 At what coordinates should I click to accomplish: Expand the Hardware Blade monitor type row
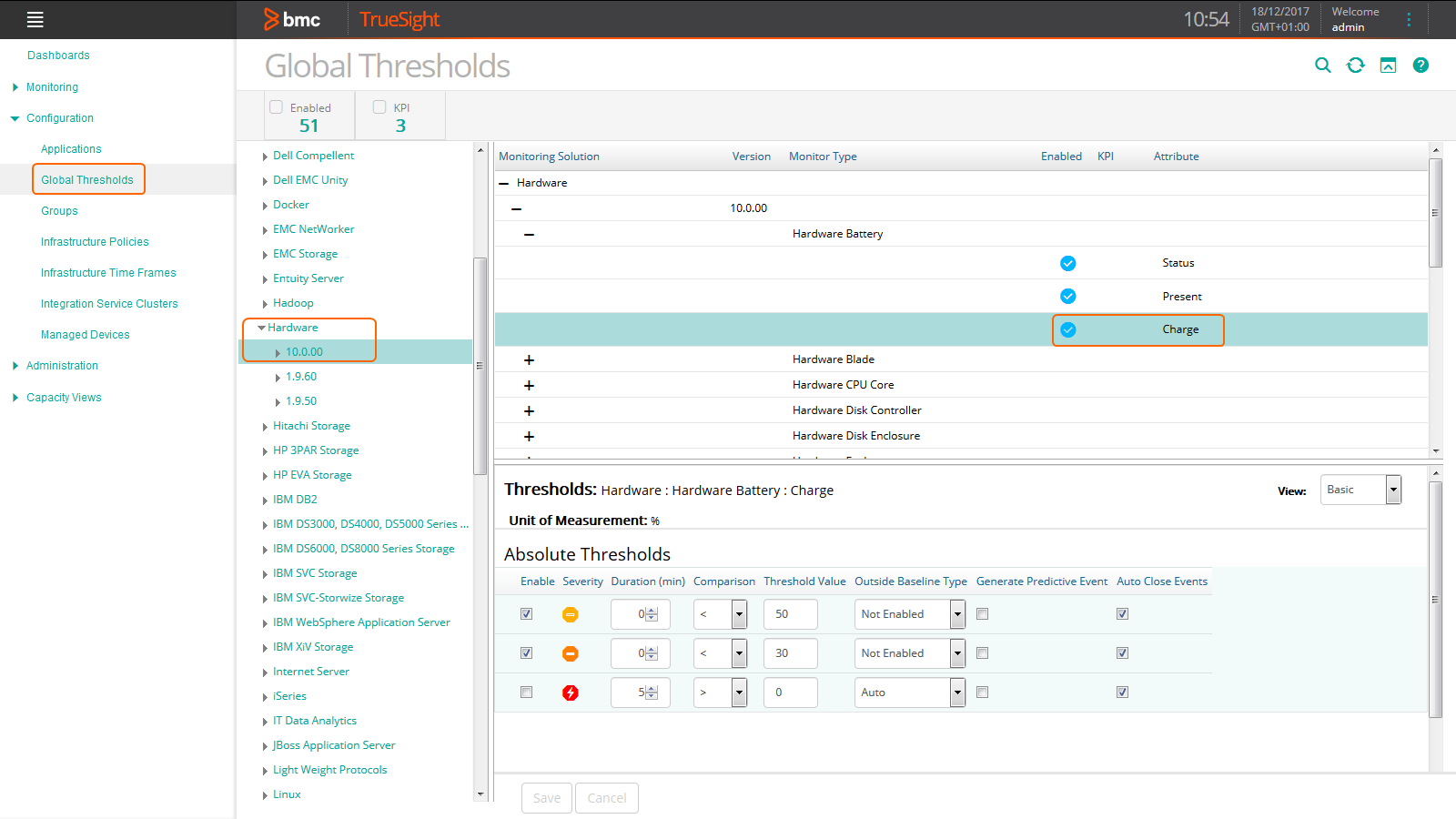(x=529, y=359)
